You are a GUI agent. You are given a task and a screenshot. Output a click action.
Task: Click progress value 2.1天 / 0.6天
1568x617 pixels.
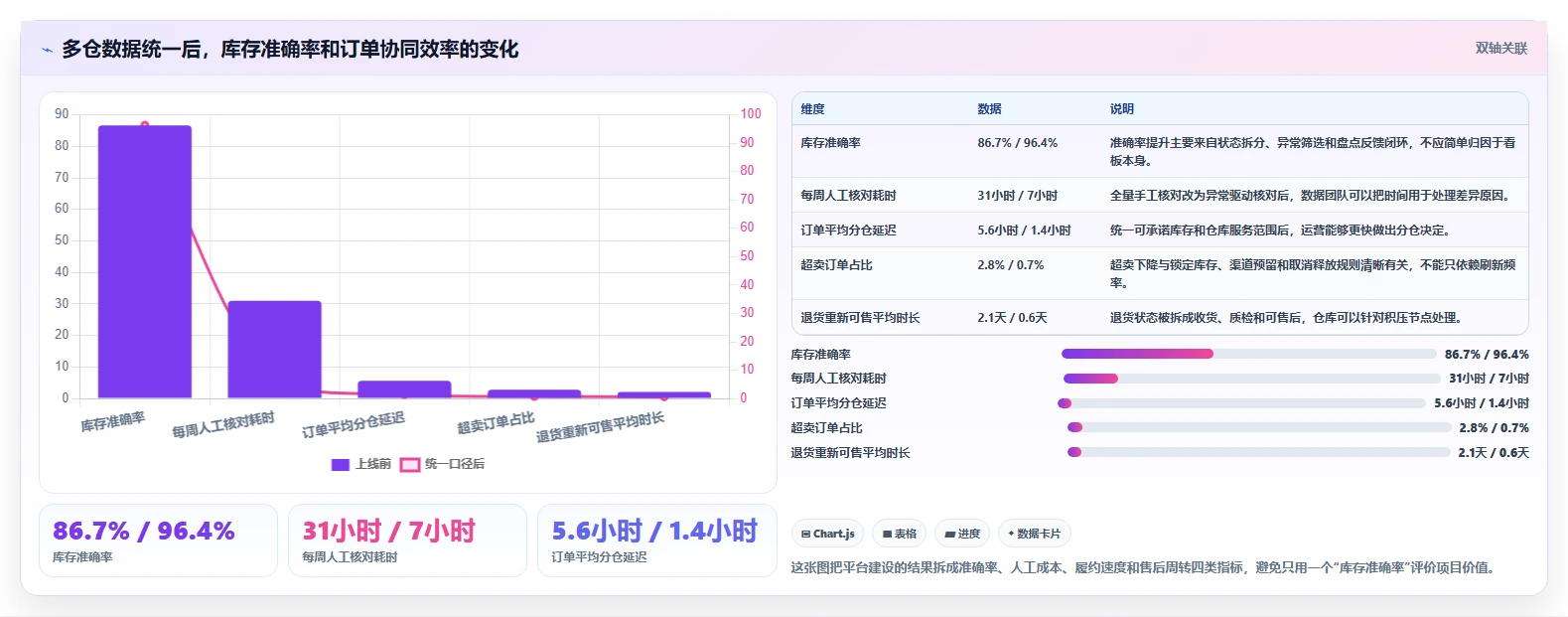tap(1494, 453)
